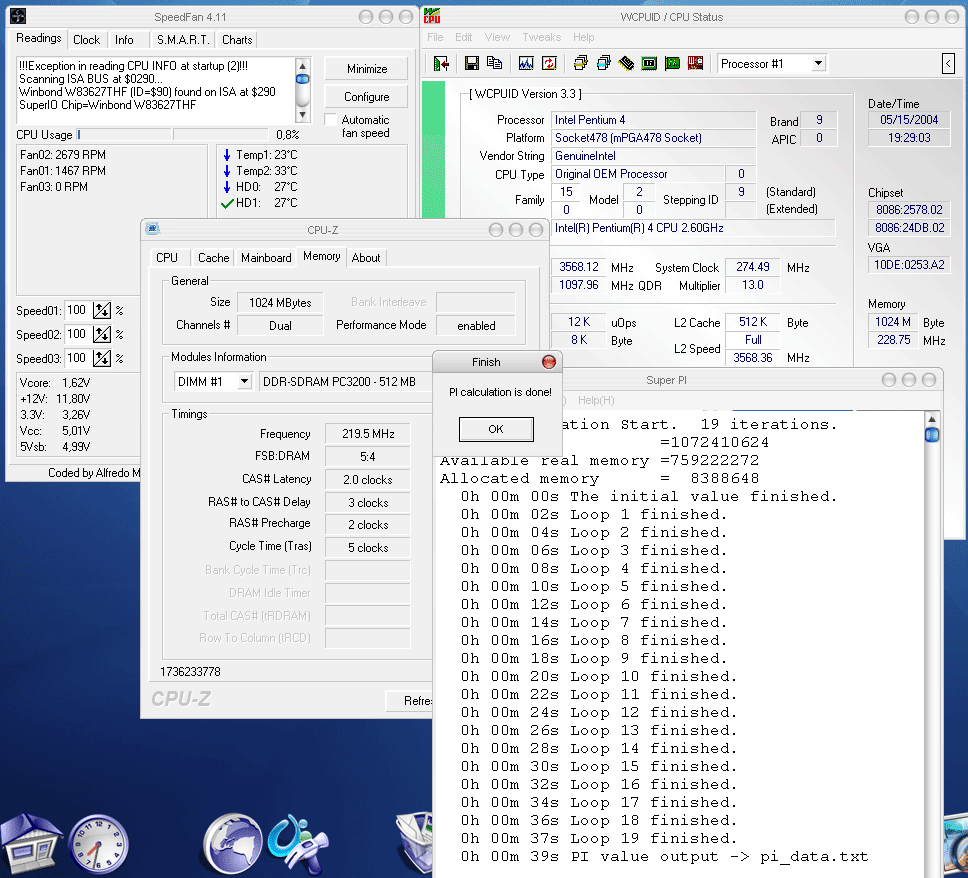Click the CPU Usage progress bar in SpeedFan
The width and height of the screenshot is (968, 878).
pyautogui.click(x=172, y=134)
